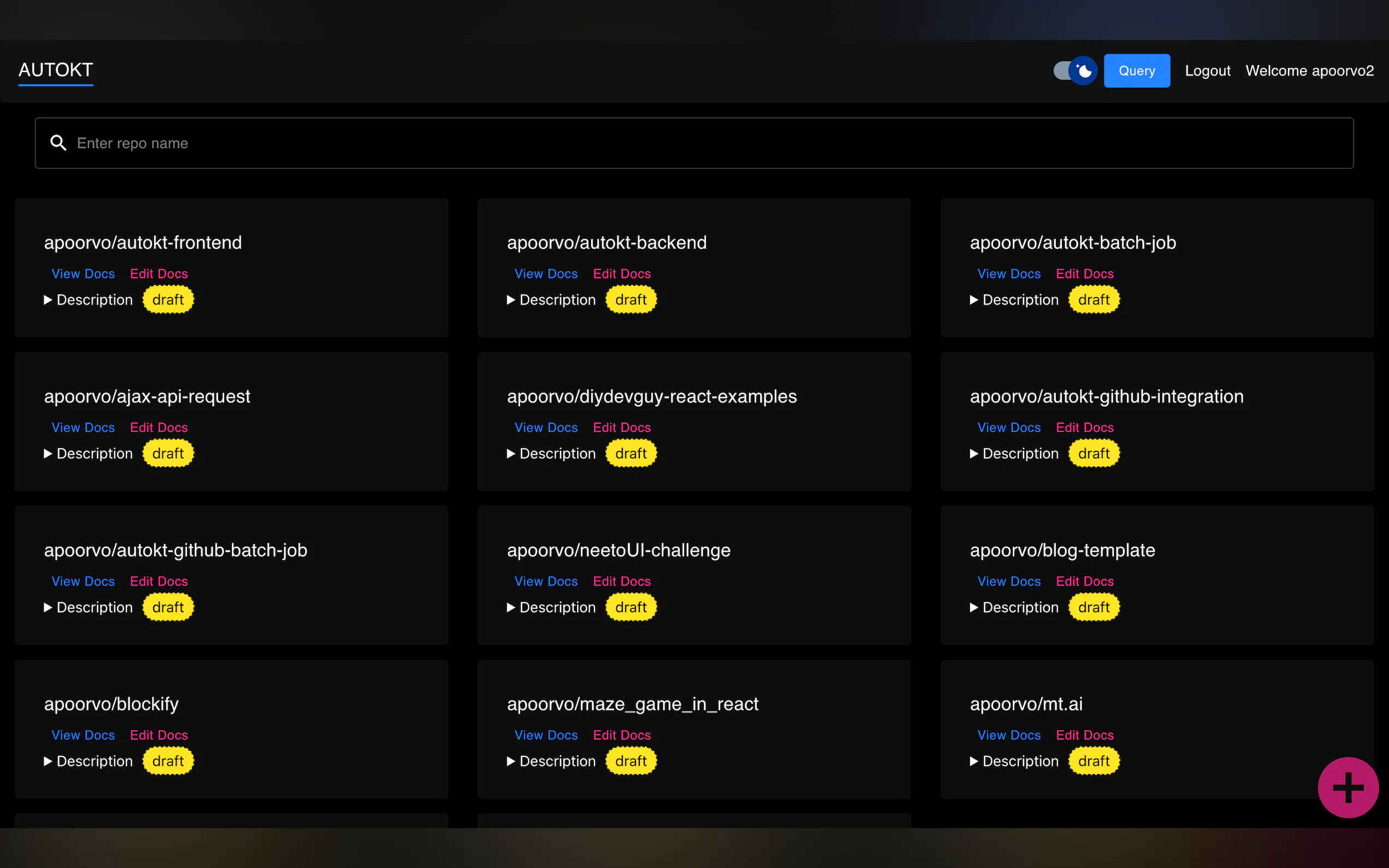The image size is (1389, 868).
Task: Click draft badge on apoorvo/ajax-api-request
Action: pos(168,454)
